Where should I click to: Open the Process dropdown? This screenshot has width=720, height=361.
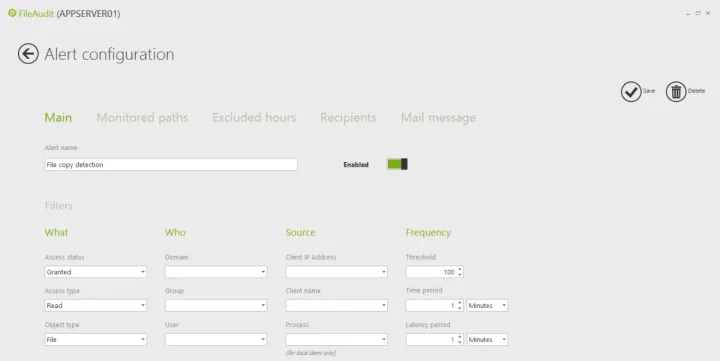coord(337,339)
